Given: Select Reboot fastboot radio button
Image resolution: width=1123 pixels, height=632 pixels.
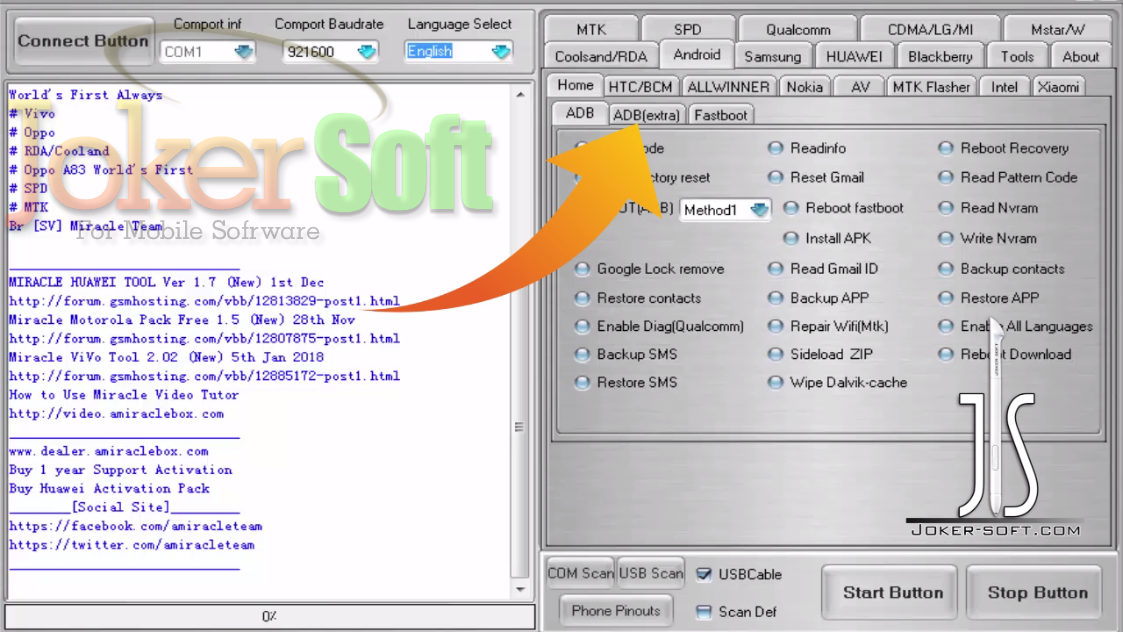Looking at the screenshot, I should [843, 208].
